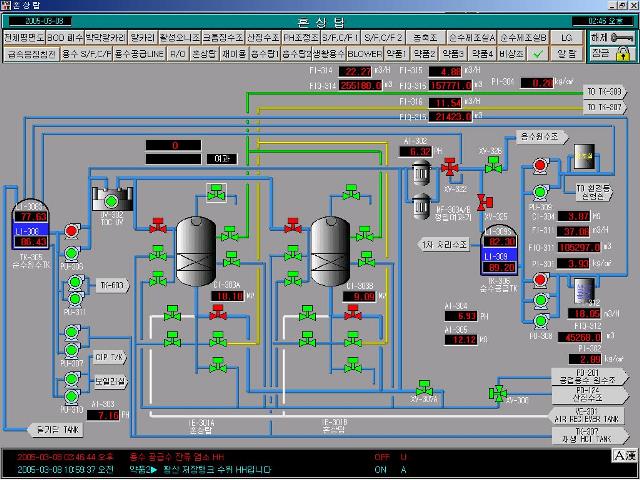Select the lower MF-303 fine filter vessel
Screen dimensions: 640x480
[421, 207]
